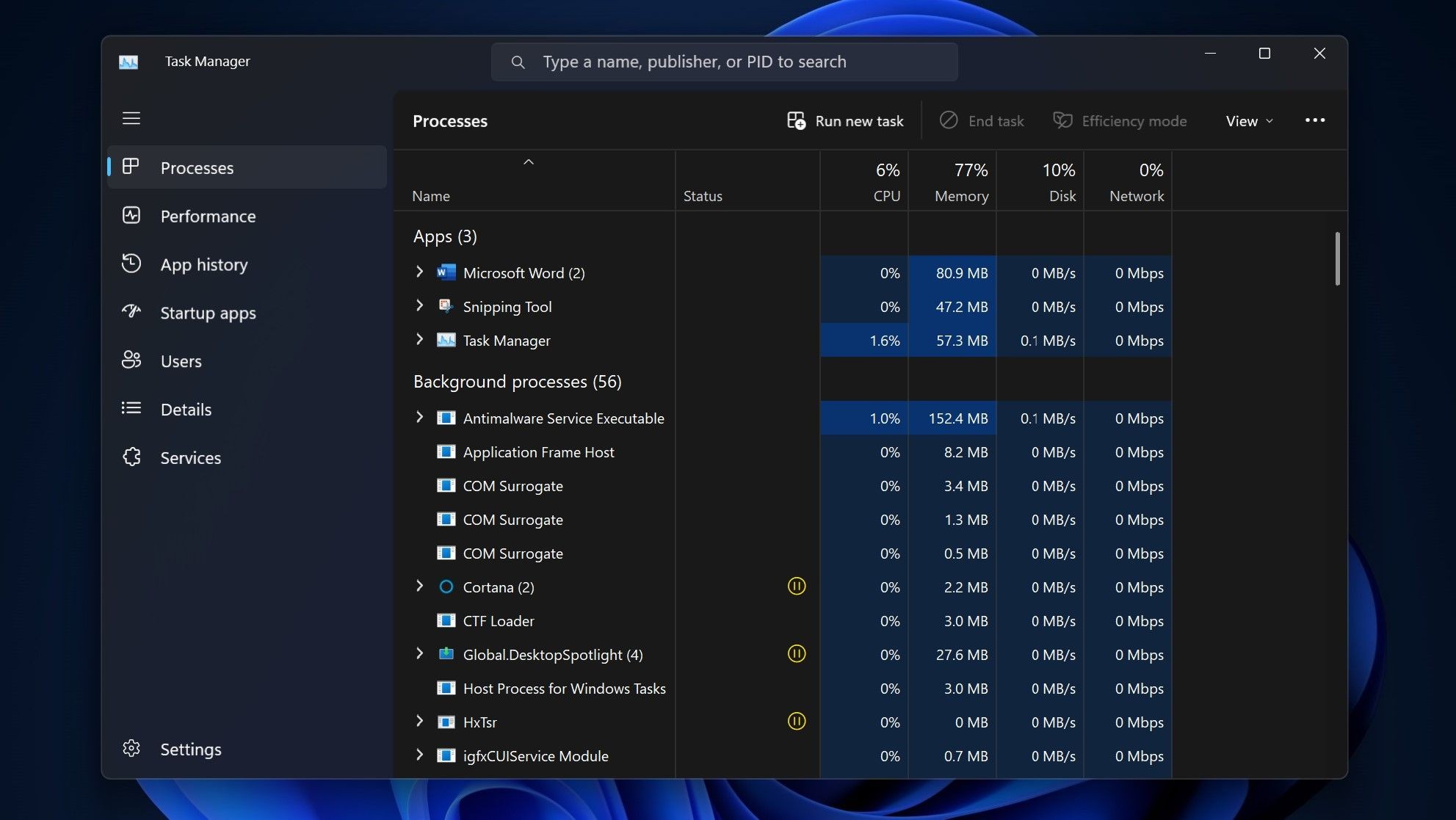1456x820 pixels.
Task: Click the process list vertical scrollbar
Action: pos(1337,258)
